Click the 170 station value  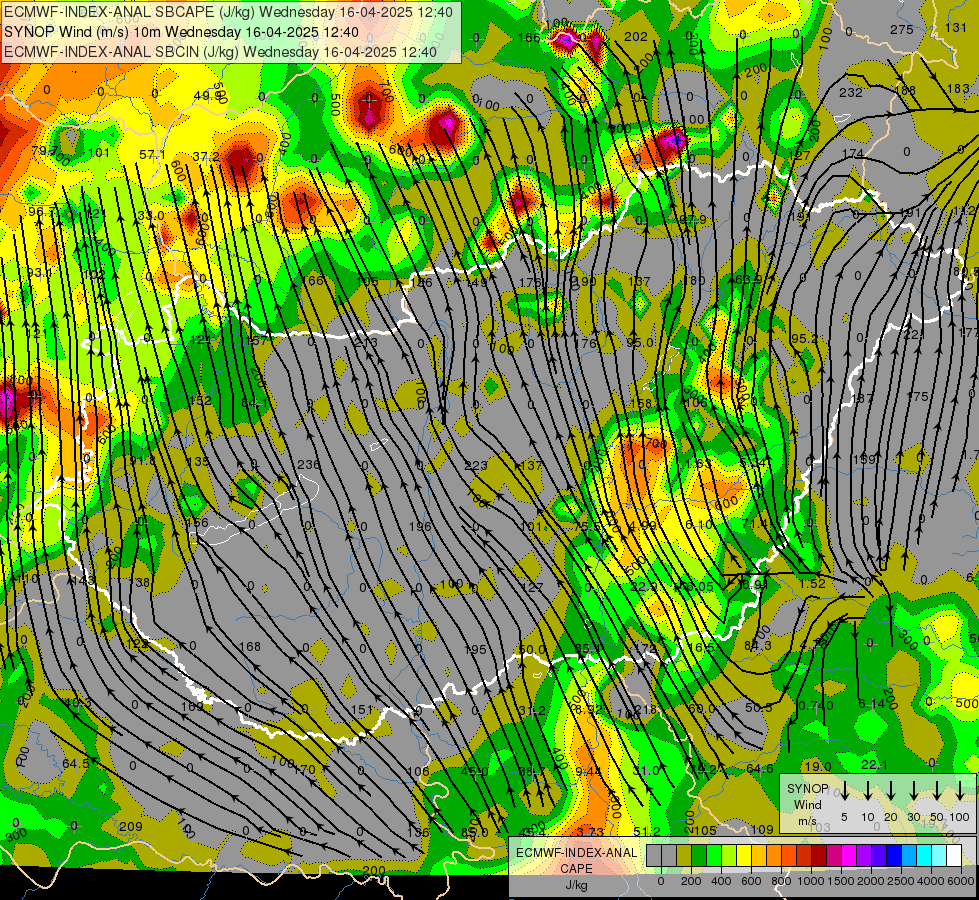pyautogui.click(x=304, y=769)
